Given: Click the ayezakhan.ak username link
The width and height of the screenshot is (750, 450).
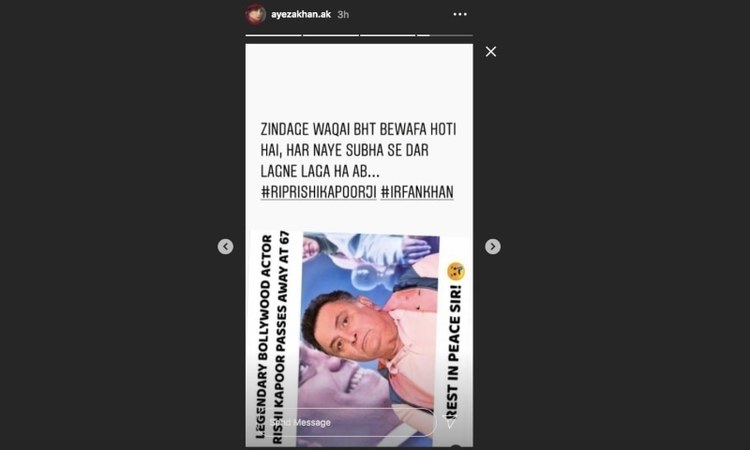Looking at the screenshot, I should click(300, 14).
